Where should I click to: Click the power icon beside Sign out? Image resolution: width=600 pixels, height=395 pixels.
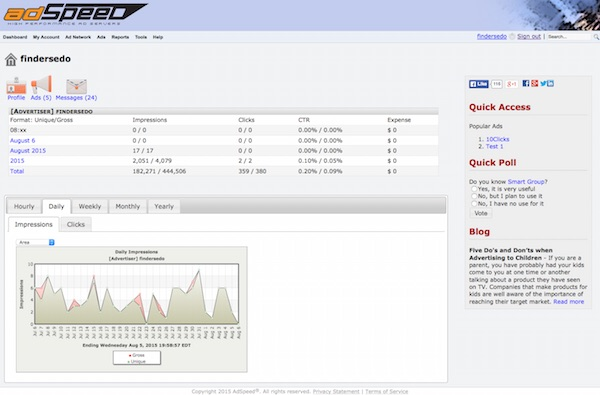click(512, 36)
